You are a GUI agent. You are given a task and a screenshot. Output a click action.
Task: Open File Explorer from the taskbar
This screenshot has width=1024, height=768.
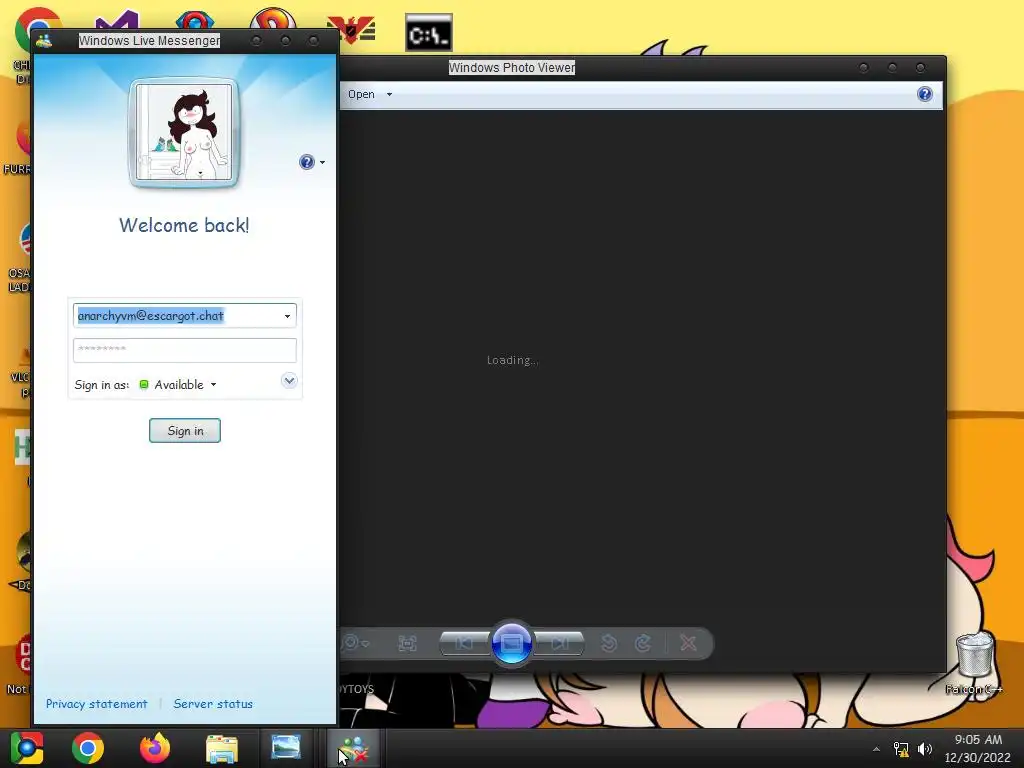coord(222,748)
